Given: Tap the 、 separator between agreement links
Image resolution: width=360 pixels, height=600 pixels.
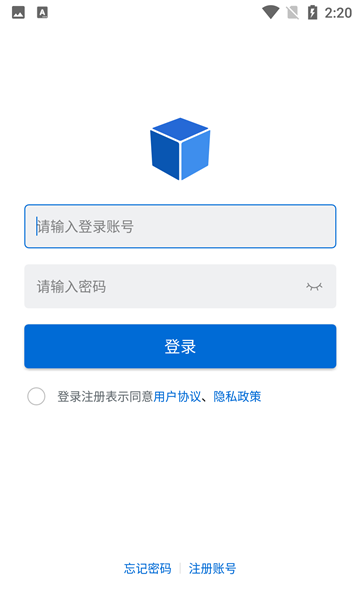Looking at the screenshot, I should (x=207, y=398).
